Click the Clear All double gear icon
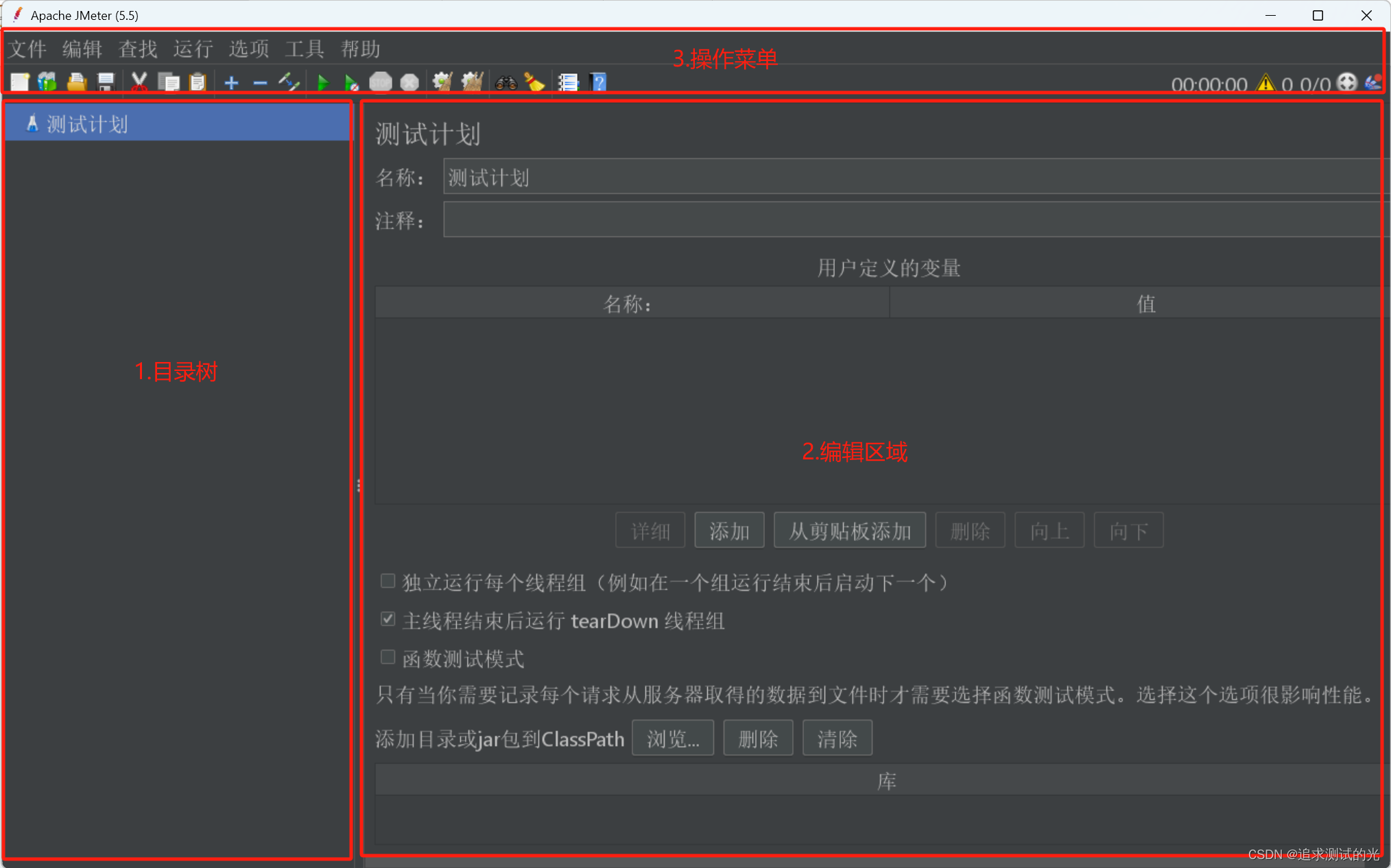The width and height of the screenshot is (1391, 868). coord(473,82)
